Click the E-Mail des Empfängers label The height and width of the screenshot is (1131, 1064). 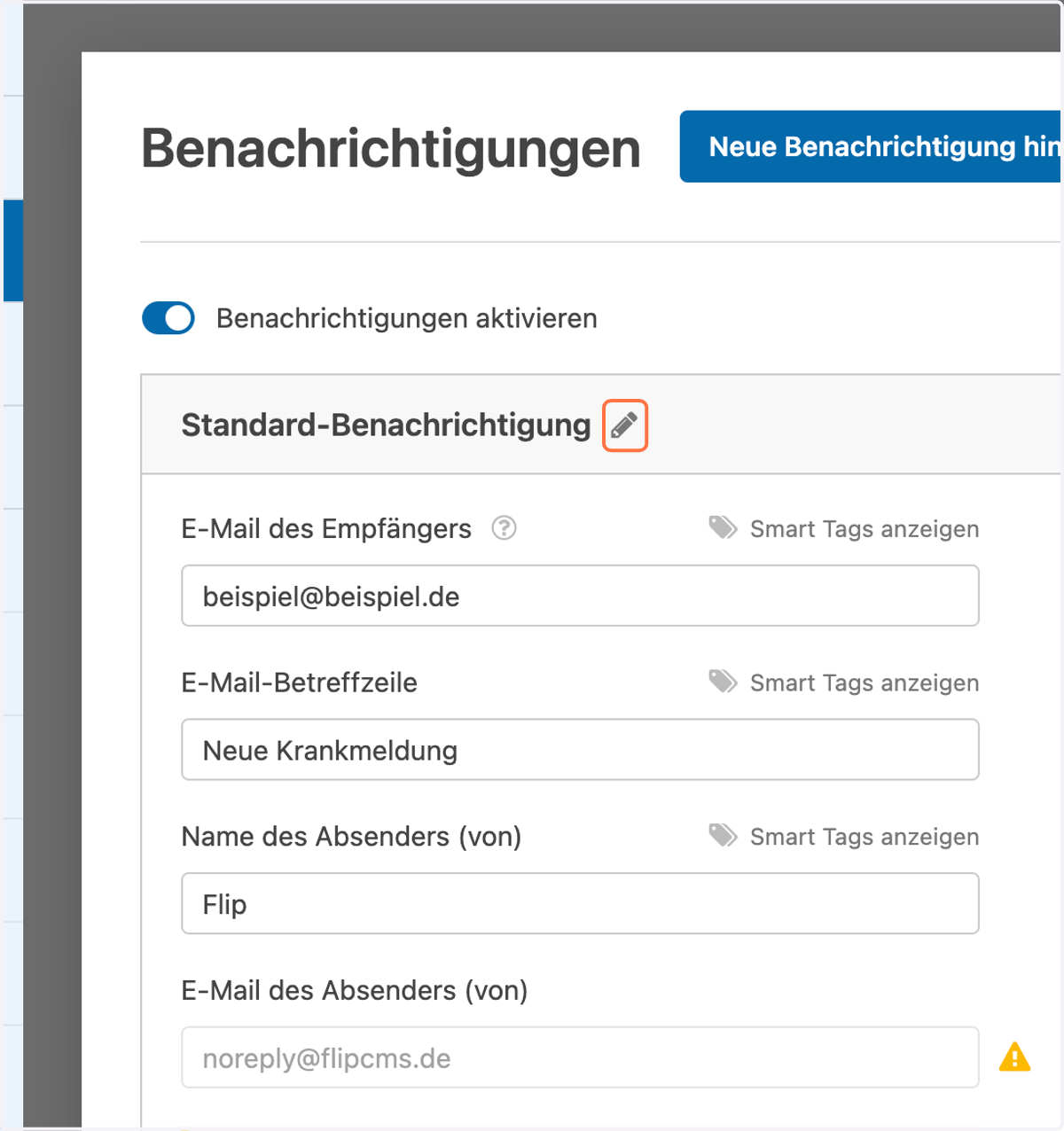(x=326, y=529)
